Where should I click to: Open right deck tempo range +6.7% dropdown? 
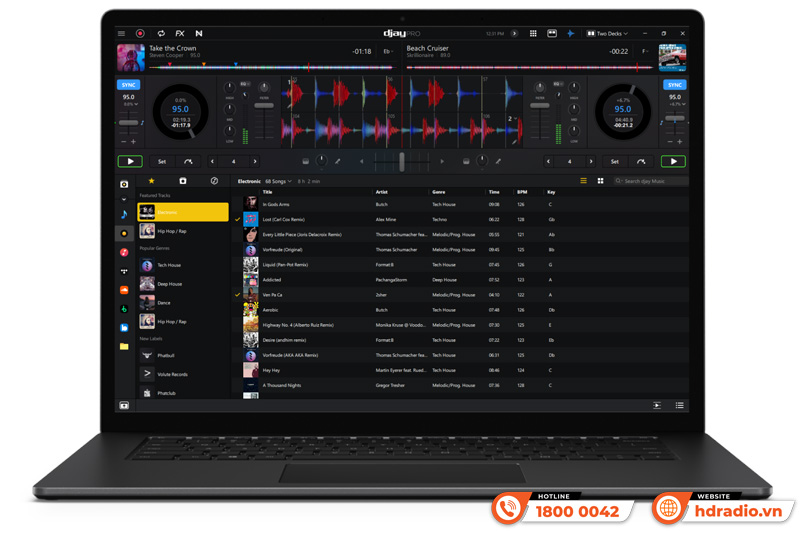pos(676,105)
